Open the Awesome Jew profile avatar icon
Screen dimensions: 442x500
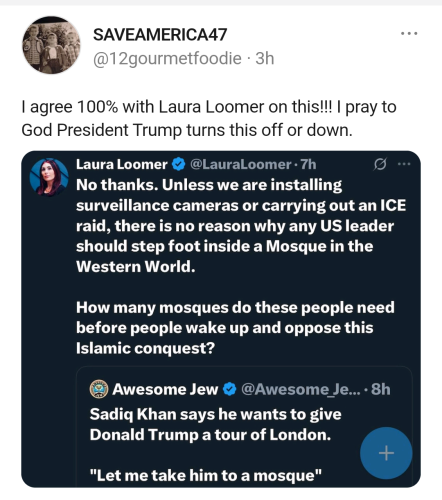coord(99,389)
